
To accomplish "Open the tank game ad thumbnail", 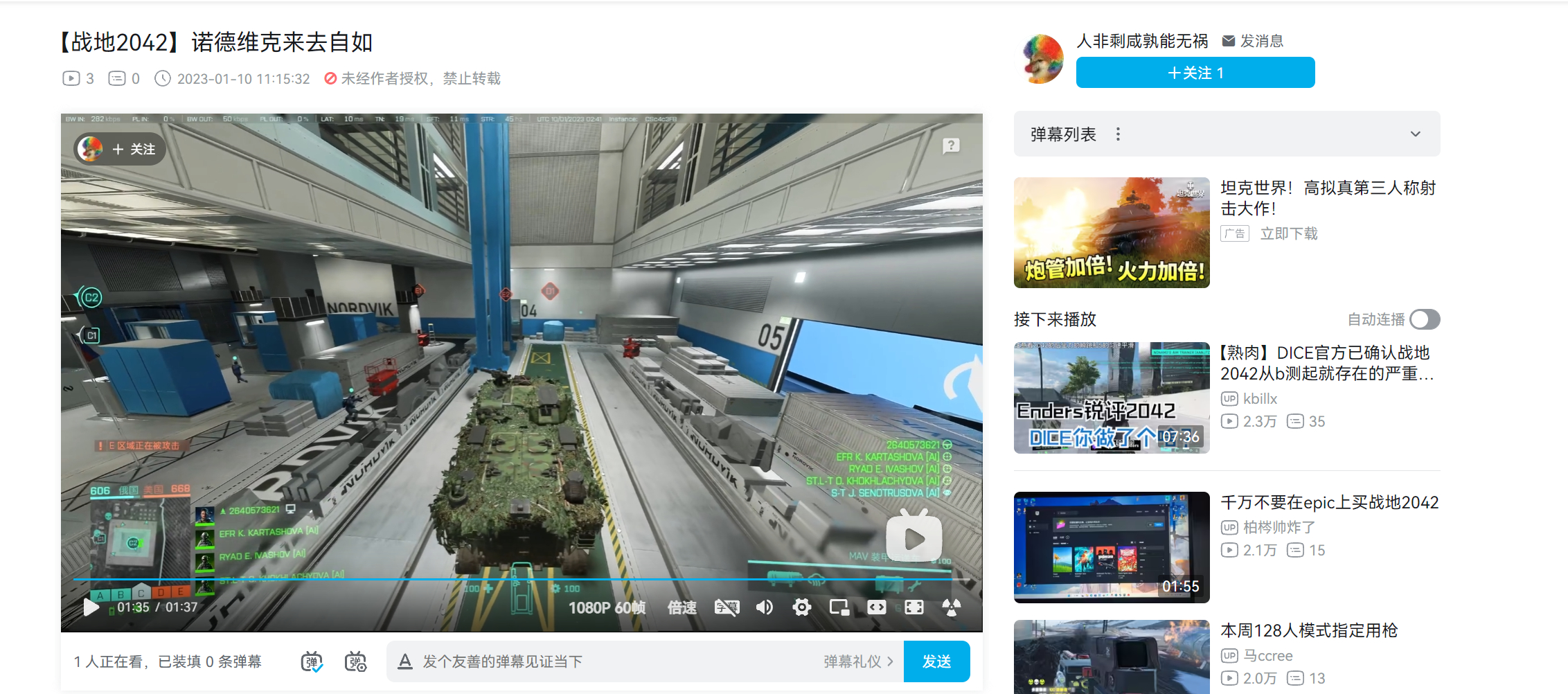I will [x=1112, y=233].
